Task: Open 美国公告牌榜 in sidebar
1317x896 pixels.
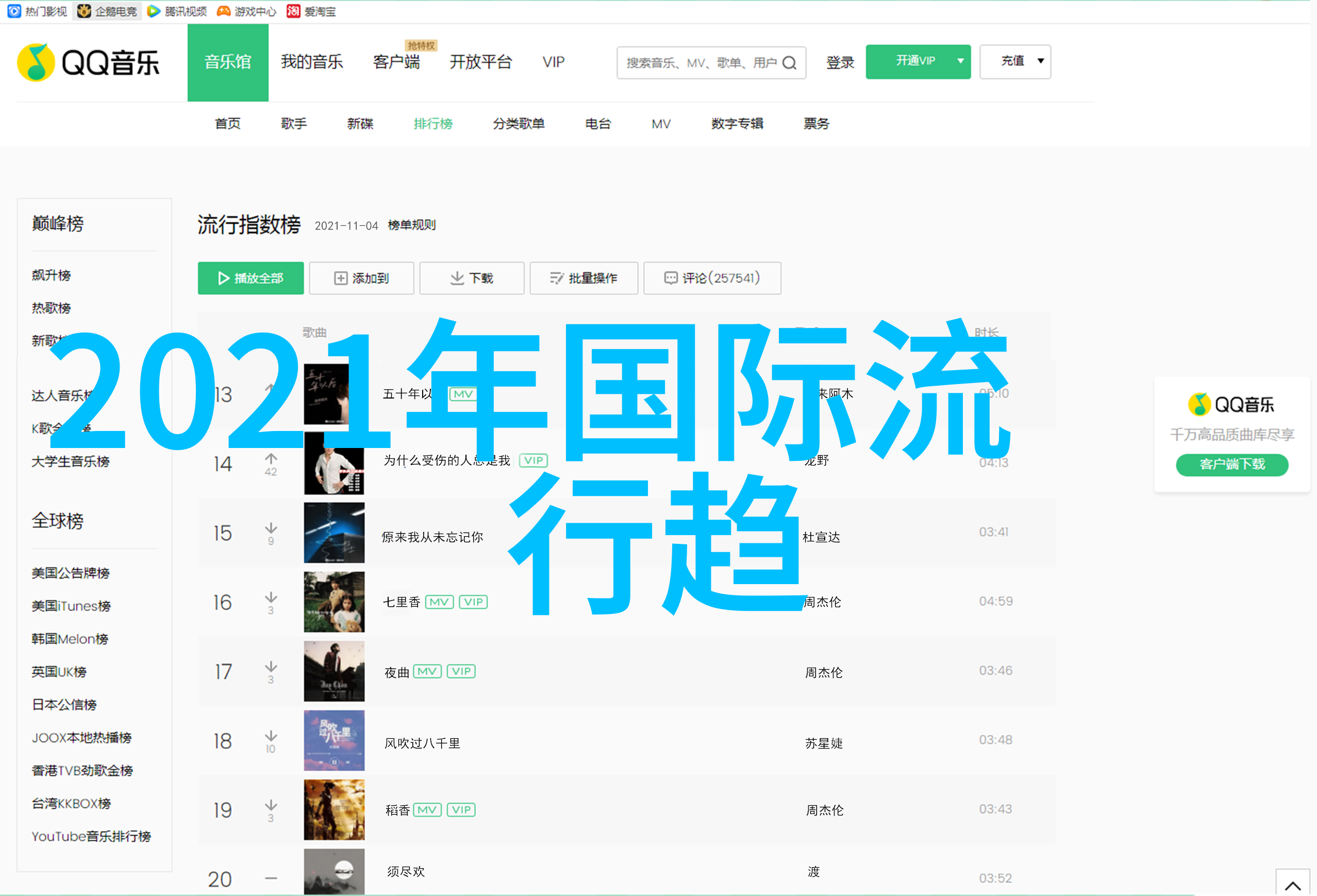Action: pos(71,573)
